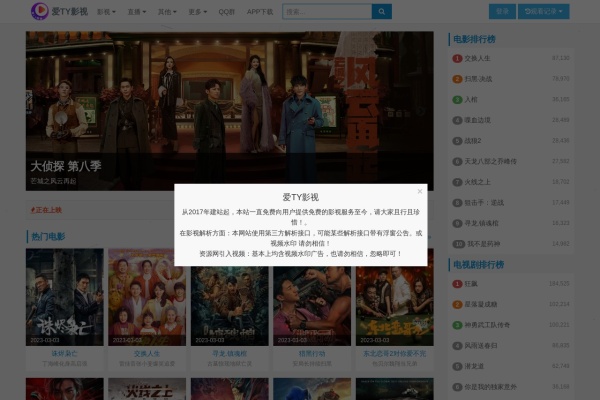Focus the search input field

click(326, 12)
